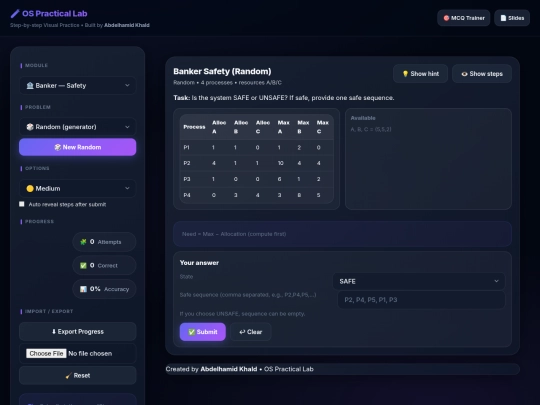Click the yellow circle icon next to Medium
Viewport: 540px width, 405px height.
pos(30,188)
